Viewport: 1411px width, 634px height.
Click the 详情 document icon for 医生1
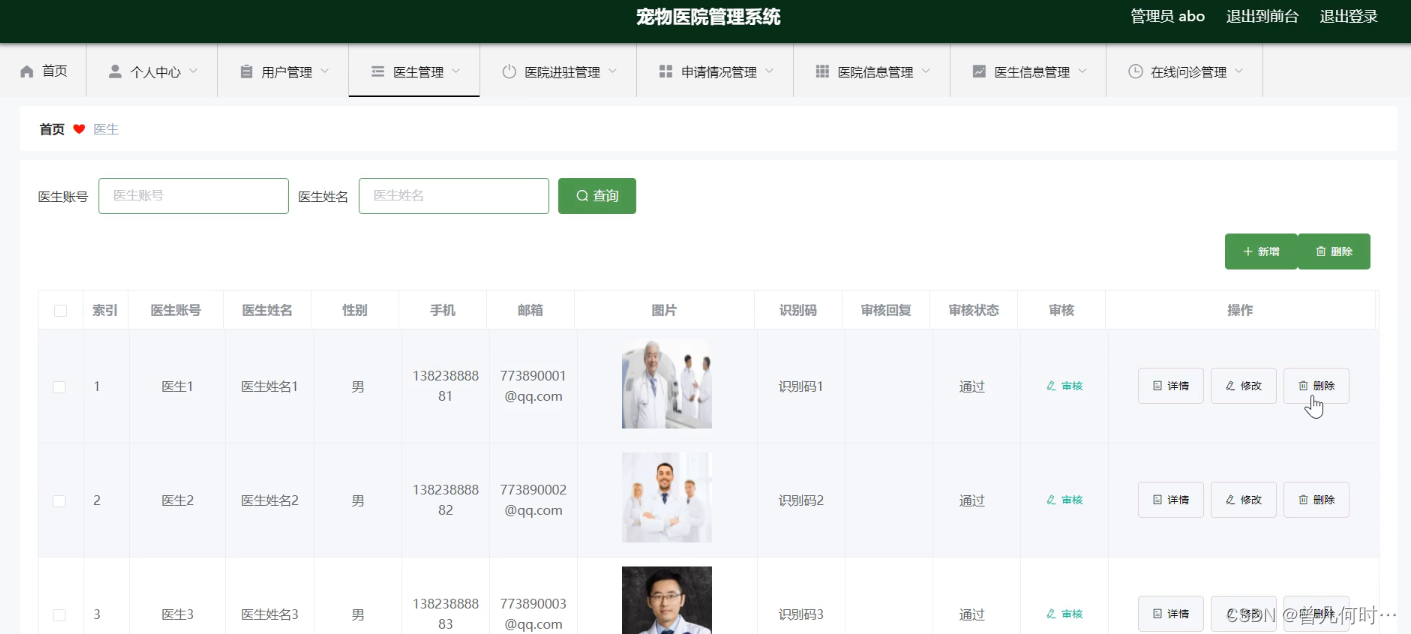pyautogui.click(x=1158, y=386)
